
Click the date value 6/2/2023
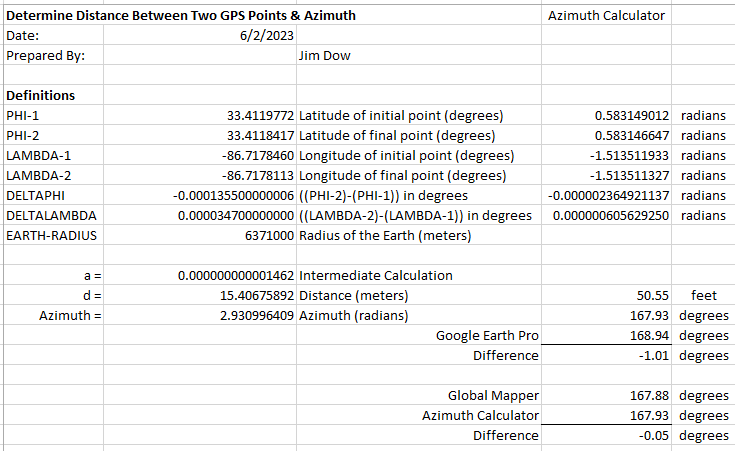261,36
